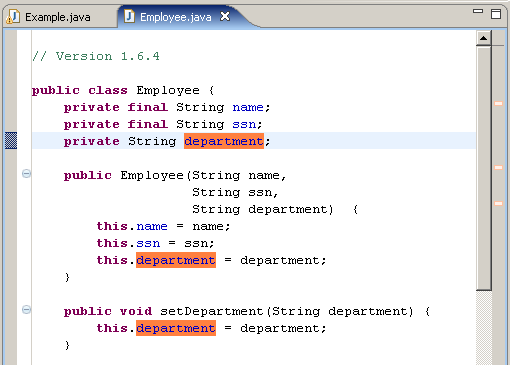510x365 pixels.
Task: Maximize the editor view
Action: click(496, 14)
